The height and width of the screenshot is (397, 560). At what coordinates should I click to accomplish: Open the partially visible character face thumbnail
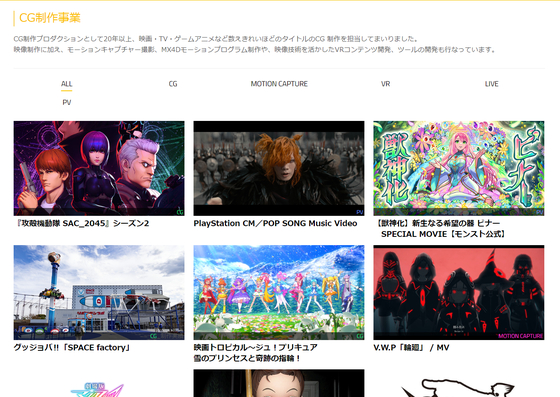[x=279, y=383]
